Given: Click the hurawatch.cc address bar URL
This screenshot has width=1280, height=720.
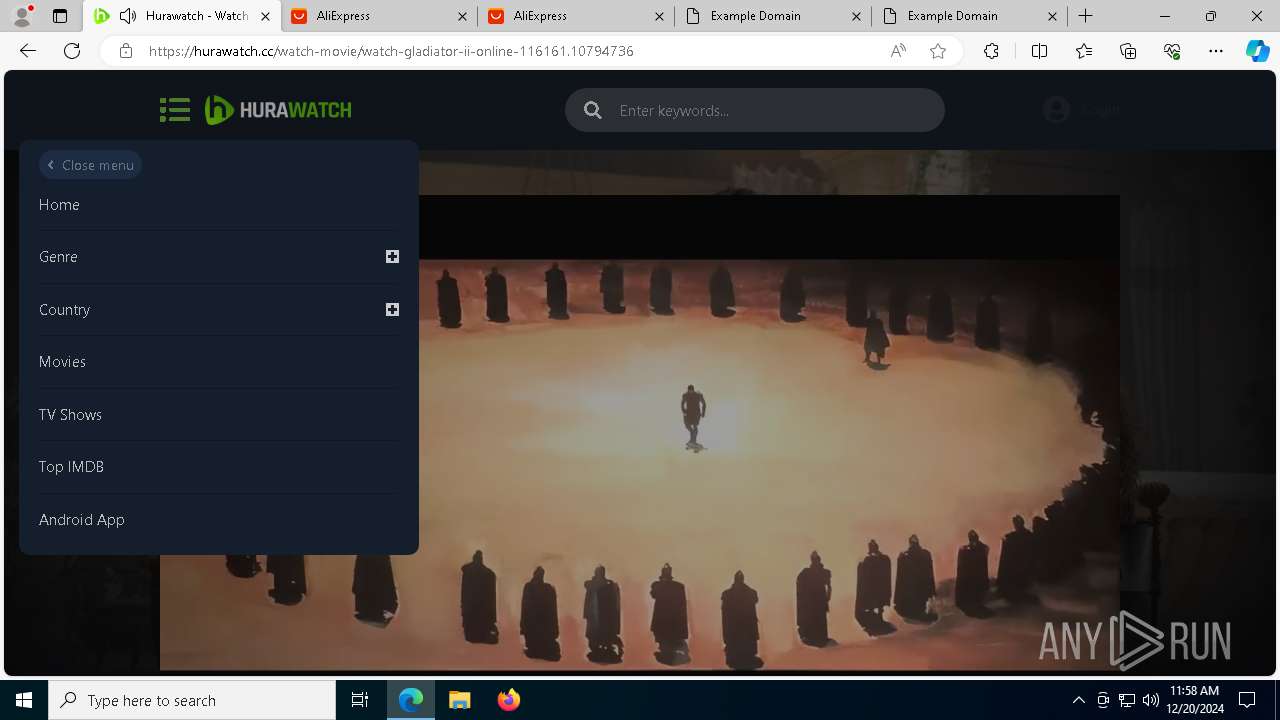Looking at the screenshot, I should coord(391,51).
